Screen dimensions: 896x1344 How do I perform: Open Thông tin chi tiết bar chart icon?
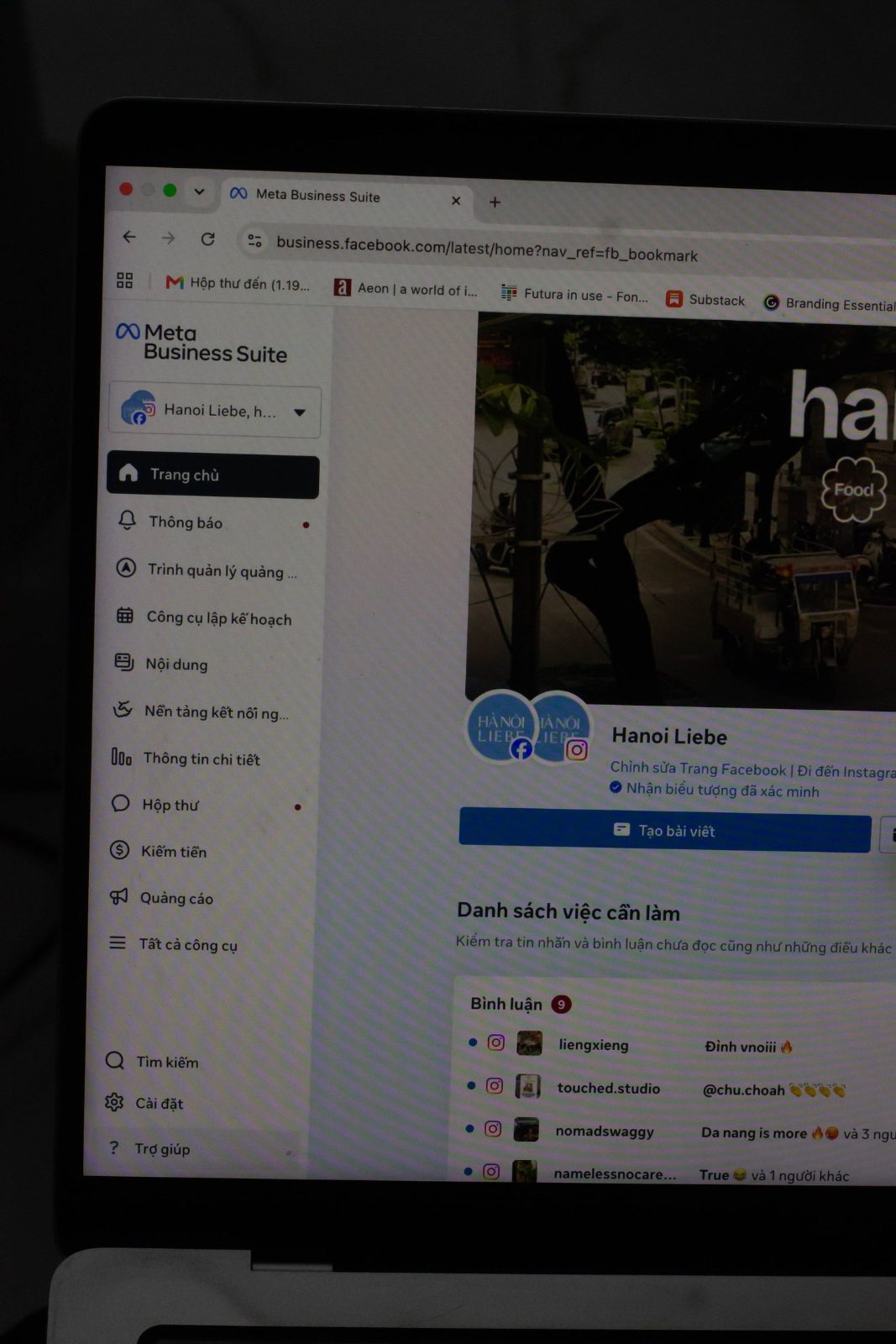click(x=122, y=757)
